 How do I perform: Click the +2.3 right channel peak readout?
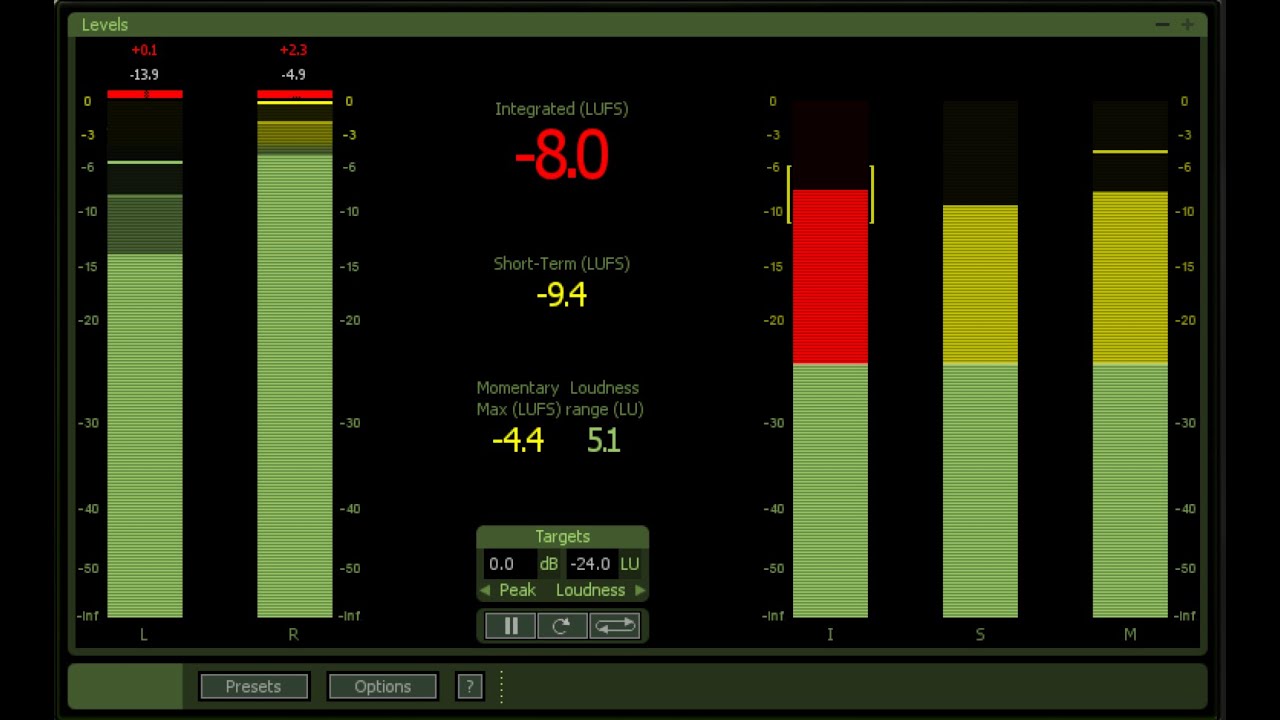click(x=293, y=50)
